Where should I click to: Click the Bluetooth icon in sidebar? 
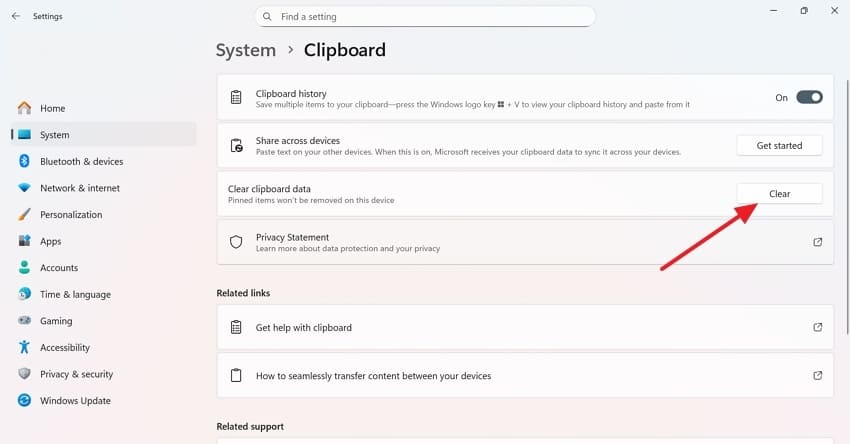tap(24, 161)
